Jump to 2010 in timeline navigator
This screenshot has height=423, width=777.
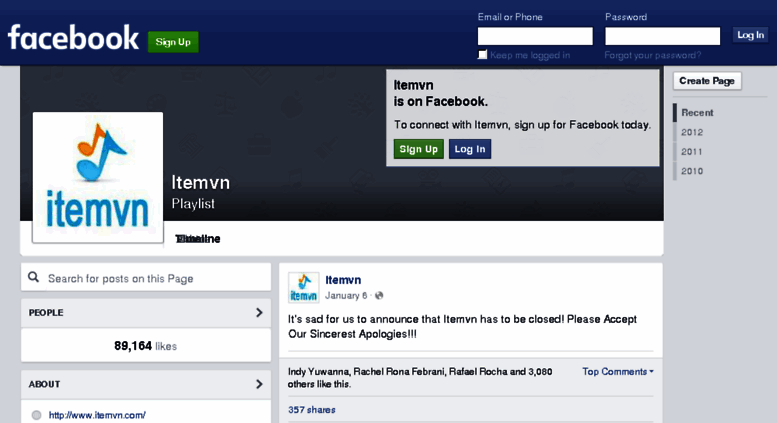click(x=692, y=171)
